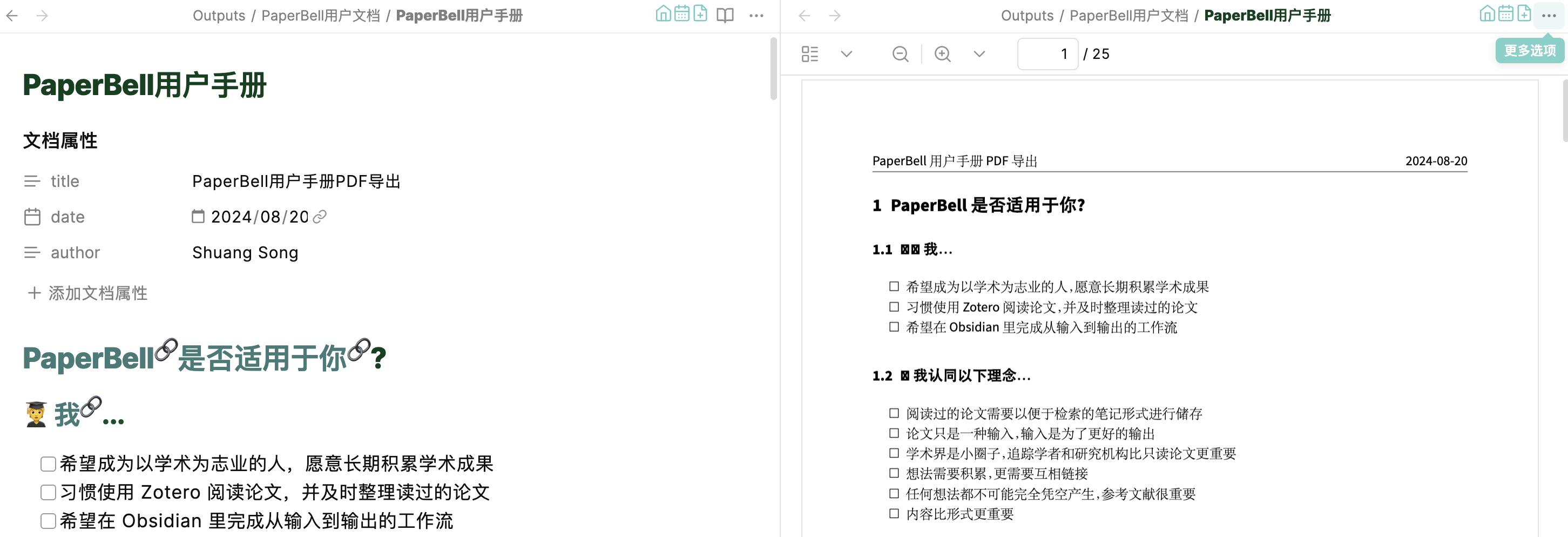Click PaperBell用户手册 breadcrumb in right pane
Screen dimensions: 1568x537
pos(1267,16)
